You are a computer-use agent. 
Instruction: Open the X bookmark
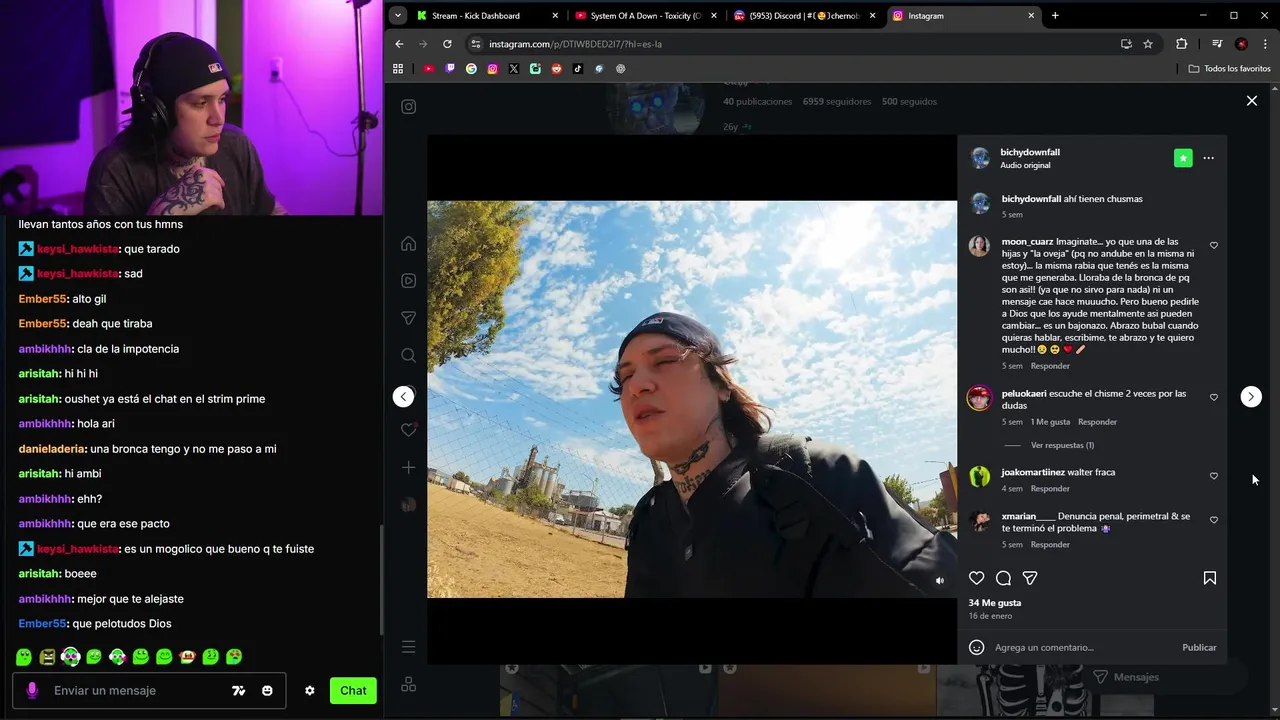[514, 69]
